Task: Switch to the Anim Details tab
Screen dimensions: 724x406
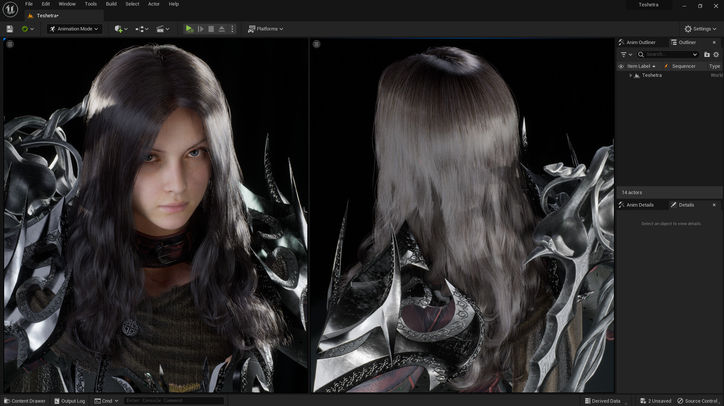Action: 639,204
